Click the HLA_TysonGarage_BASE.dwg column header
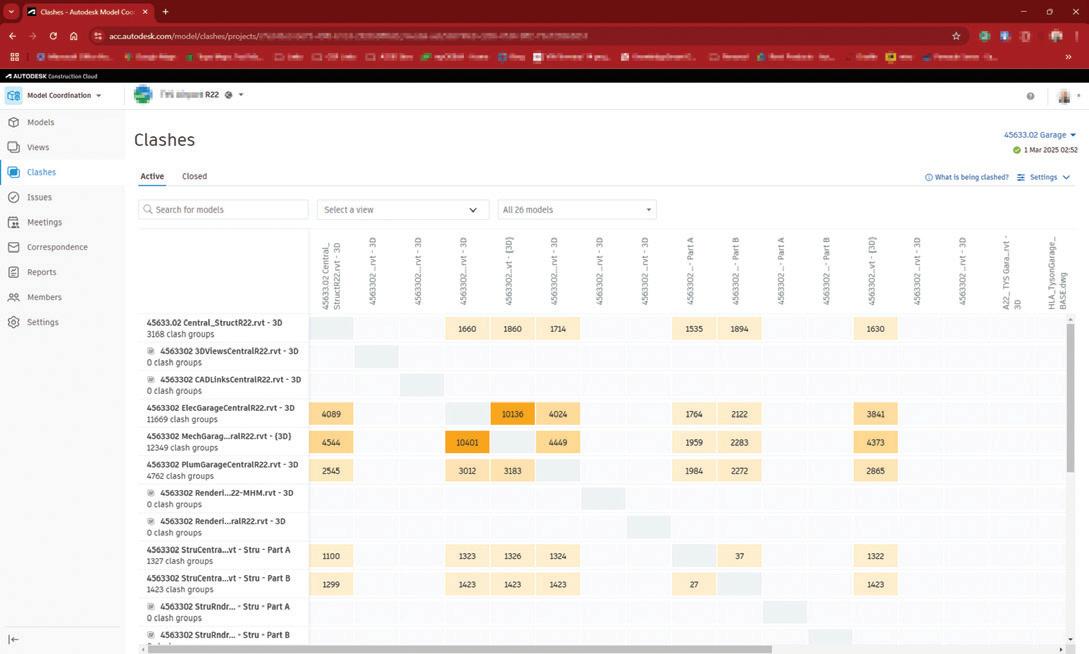Image resolution: width=1089 pixels, height=654 pixels. (x=1057, y=272)
